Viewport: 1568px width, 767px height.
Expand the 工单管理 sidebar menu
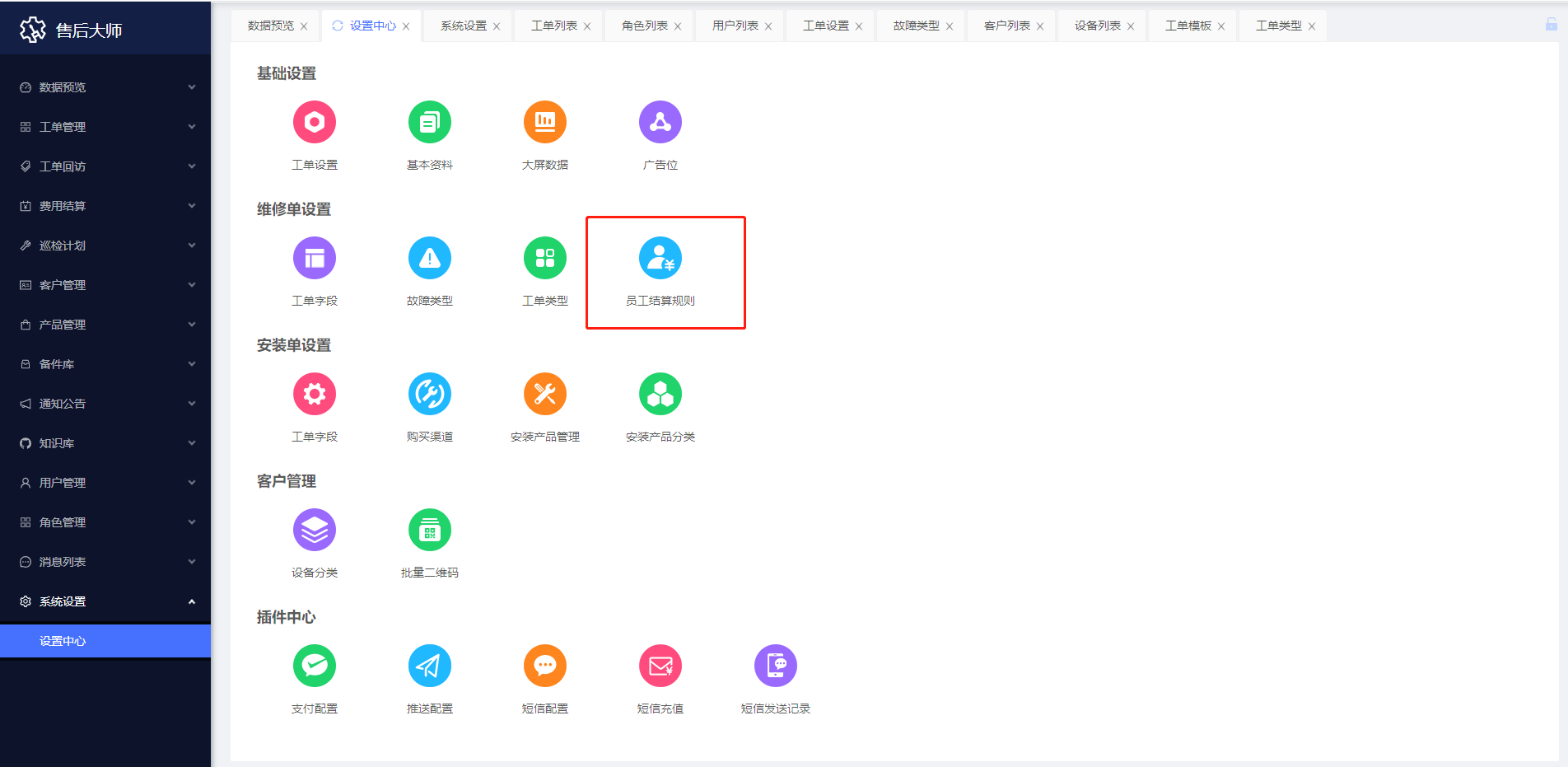pyautogui.click(x=105, y=127)
